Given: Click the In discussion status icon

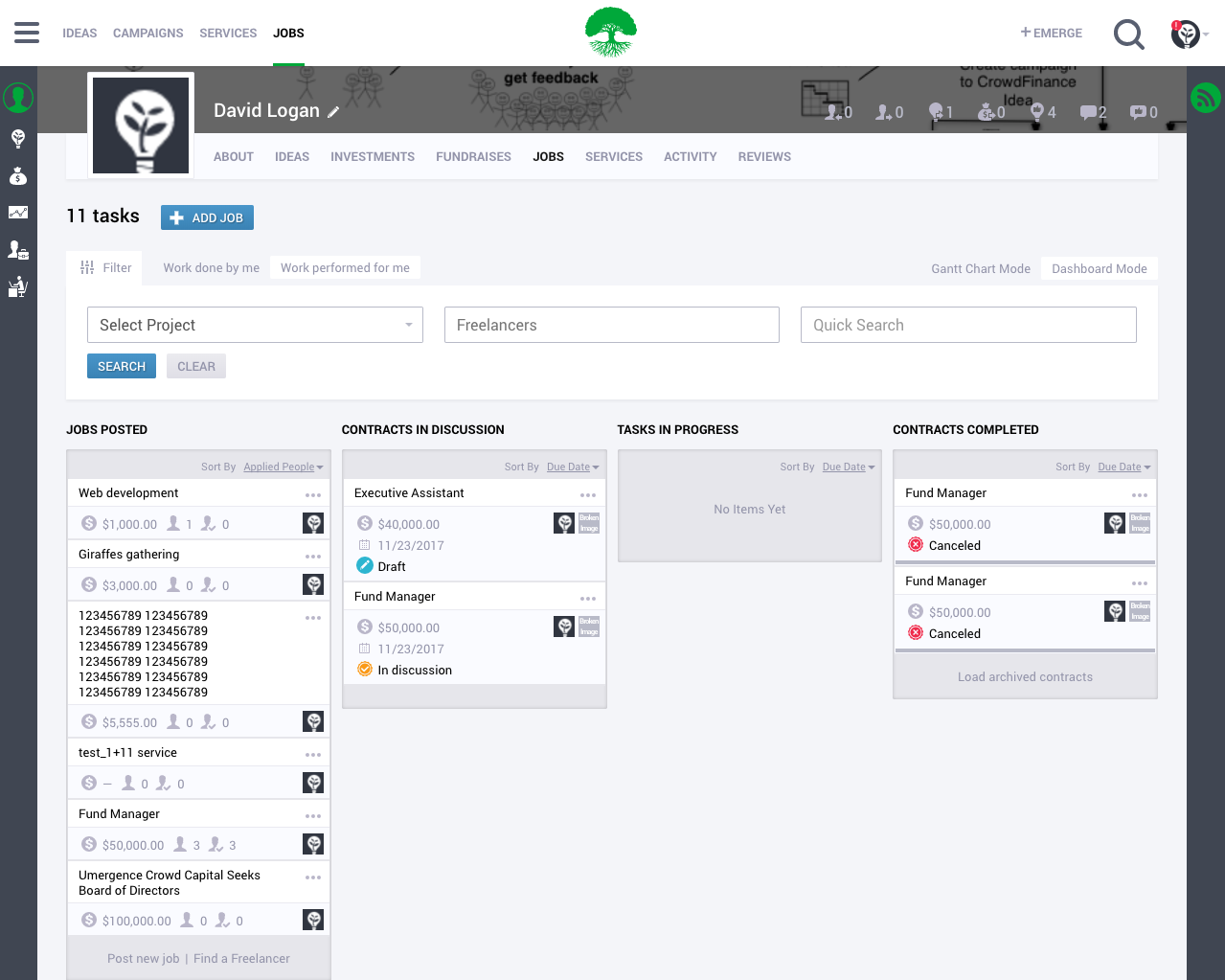Looking at the screenshot, I should [x=365, y=669].
